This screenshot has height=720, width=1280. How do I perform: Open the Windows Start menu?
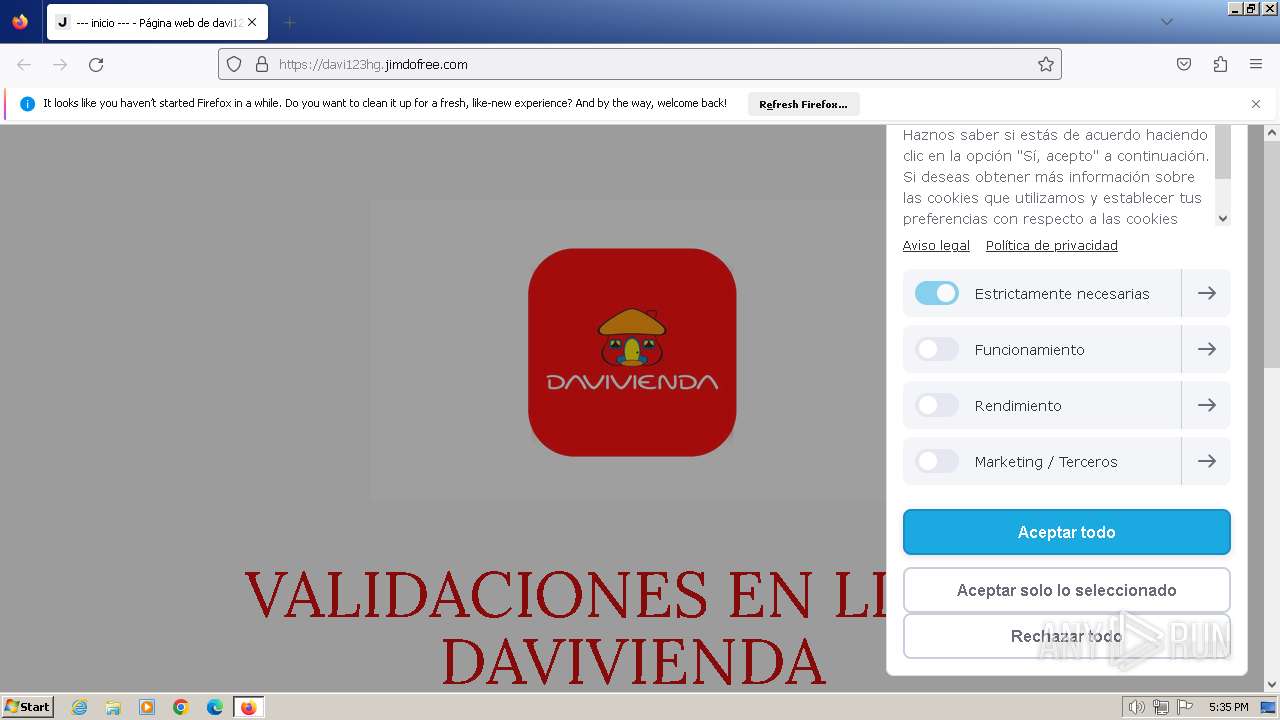coord(28,707)
